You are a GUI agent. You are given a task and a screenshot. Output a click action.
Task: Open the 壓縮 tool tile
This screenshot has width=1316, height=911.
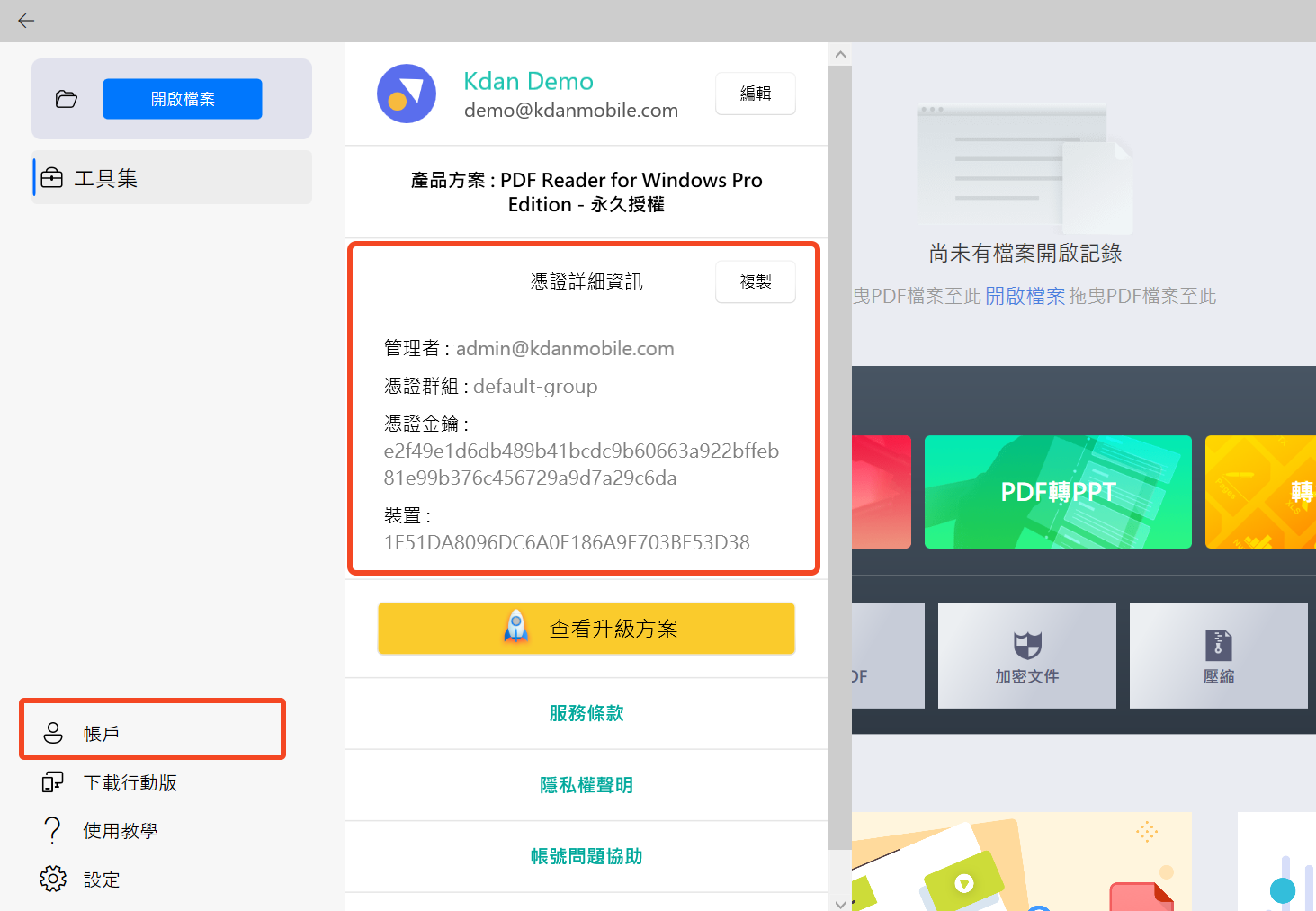click(1219, 656)
